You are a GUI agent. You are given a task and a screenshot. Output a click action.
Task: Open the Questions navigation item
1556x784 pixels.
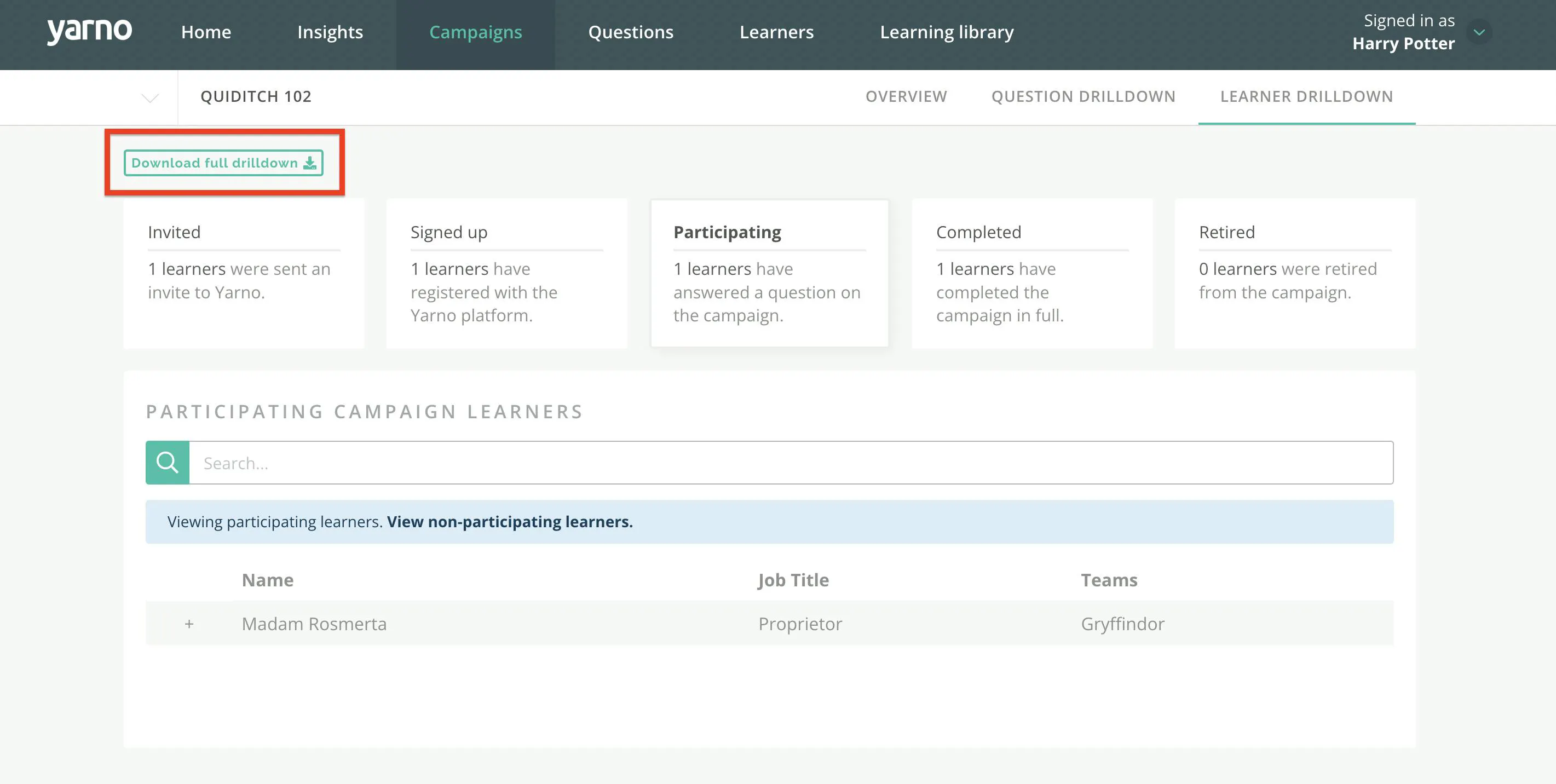point(631,32)
